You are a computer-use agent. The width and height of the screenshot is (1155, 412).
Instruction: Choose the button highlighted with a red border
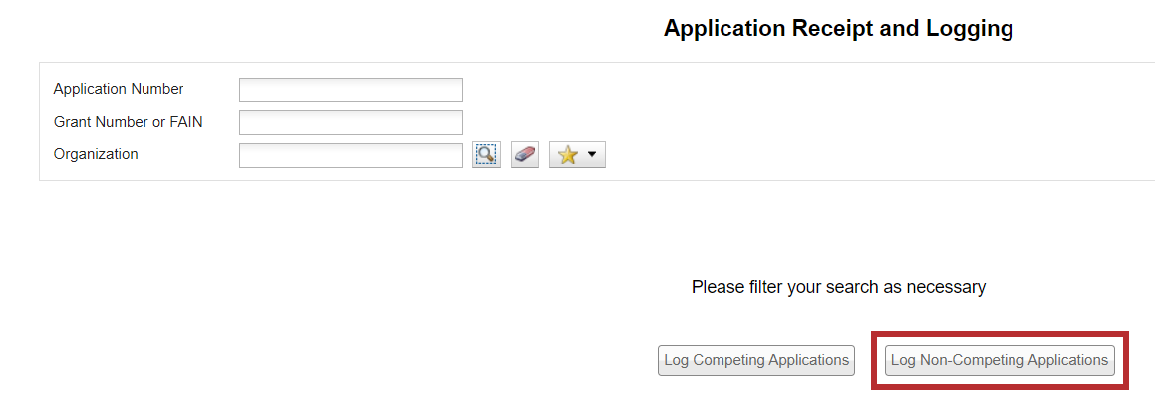click(999, 360)
